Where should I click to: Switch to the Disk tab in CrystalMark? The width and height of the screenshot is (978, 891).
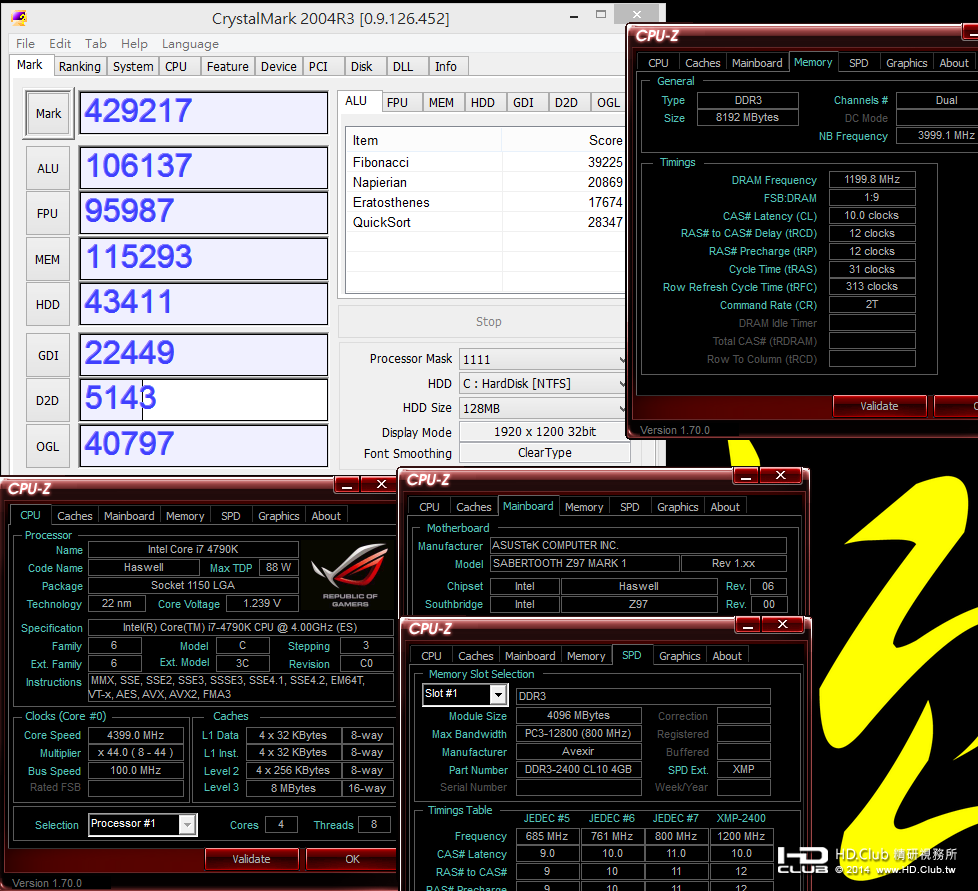362,67
